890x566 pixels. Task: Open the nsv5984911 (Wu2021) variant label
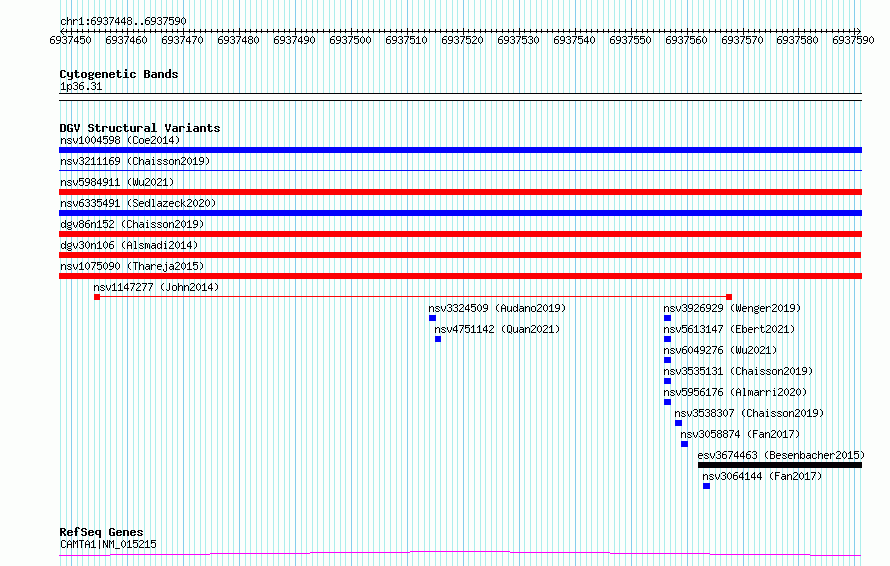(x=117, y=182)
